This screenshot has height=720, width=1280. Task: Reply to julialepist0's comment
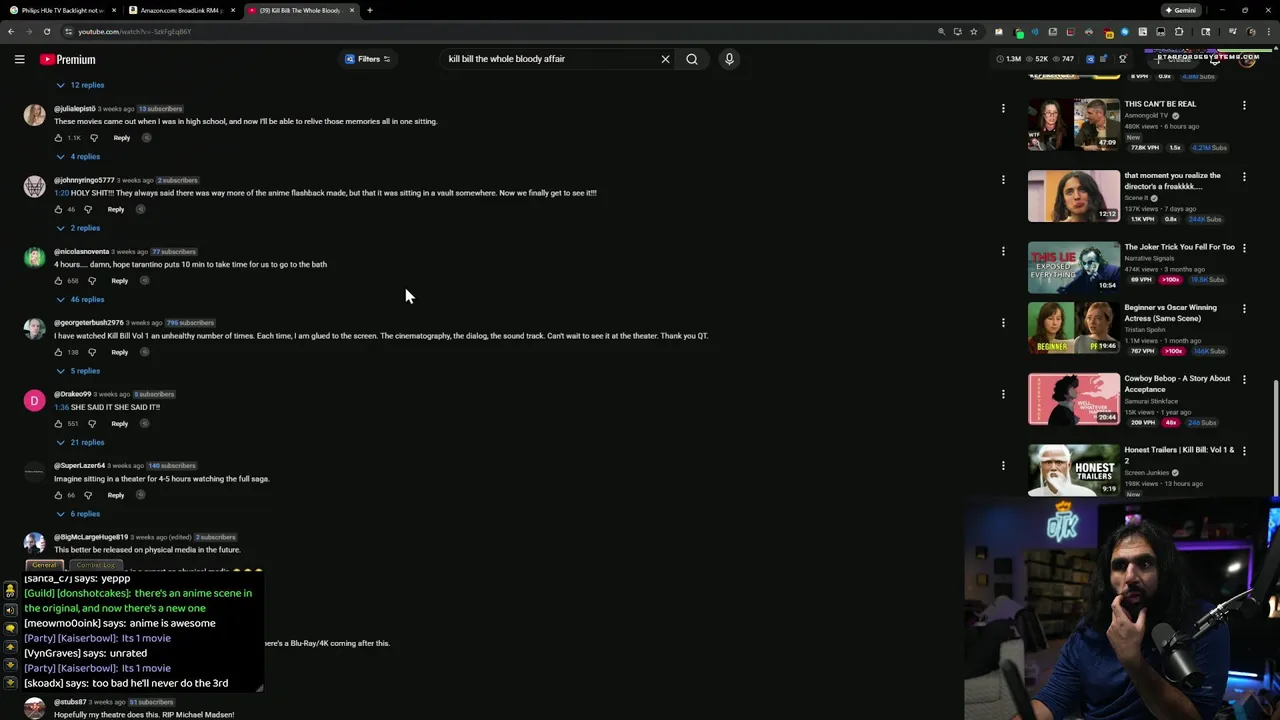click(x=122, y=138)
